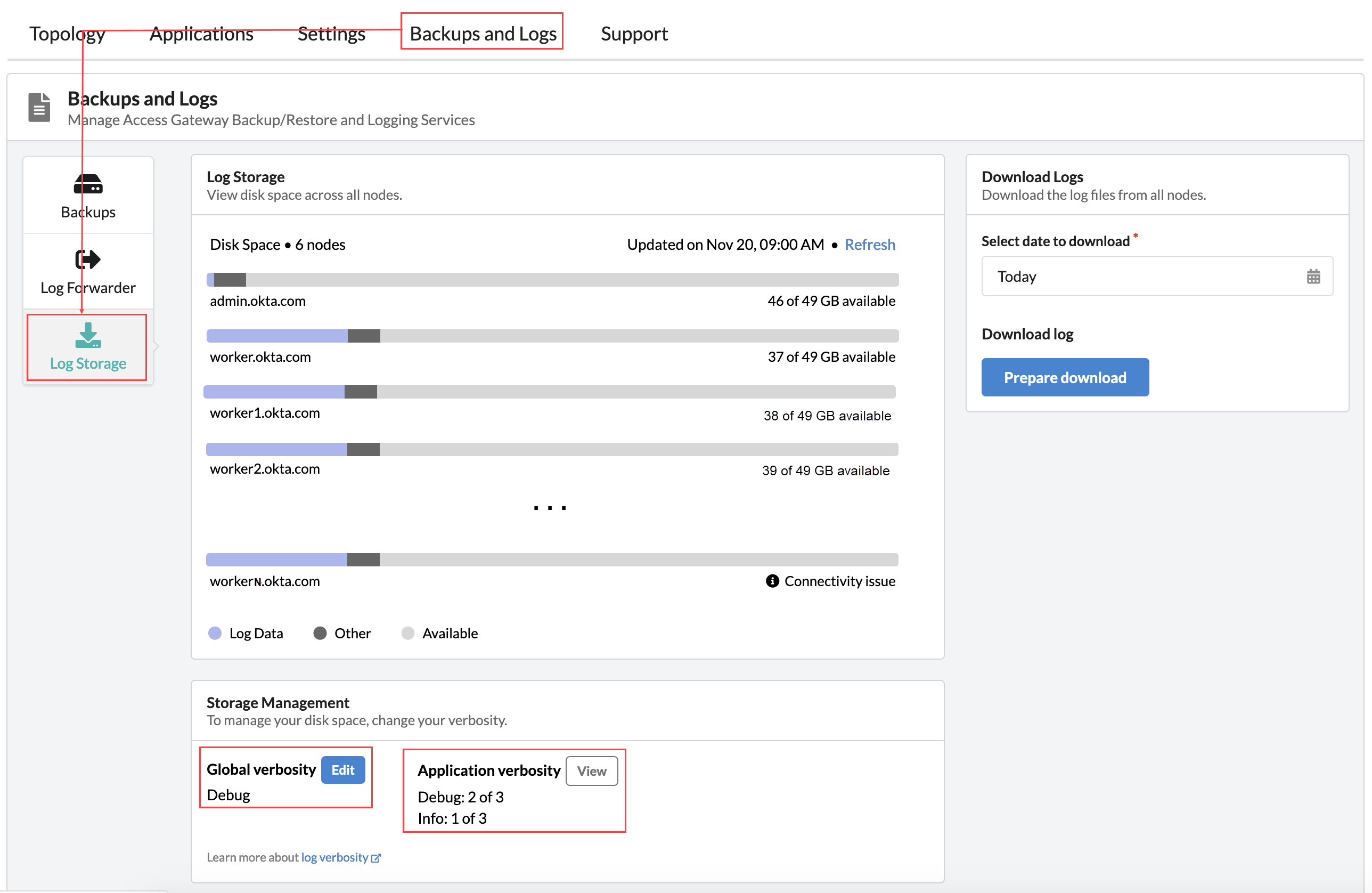Click the calendar icon in date field
This screenshot has width=1372, height=893.
[1313, 277]
